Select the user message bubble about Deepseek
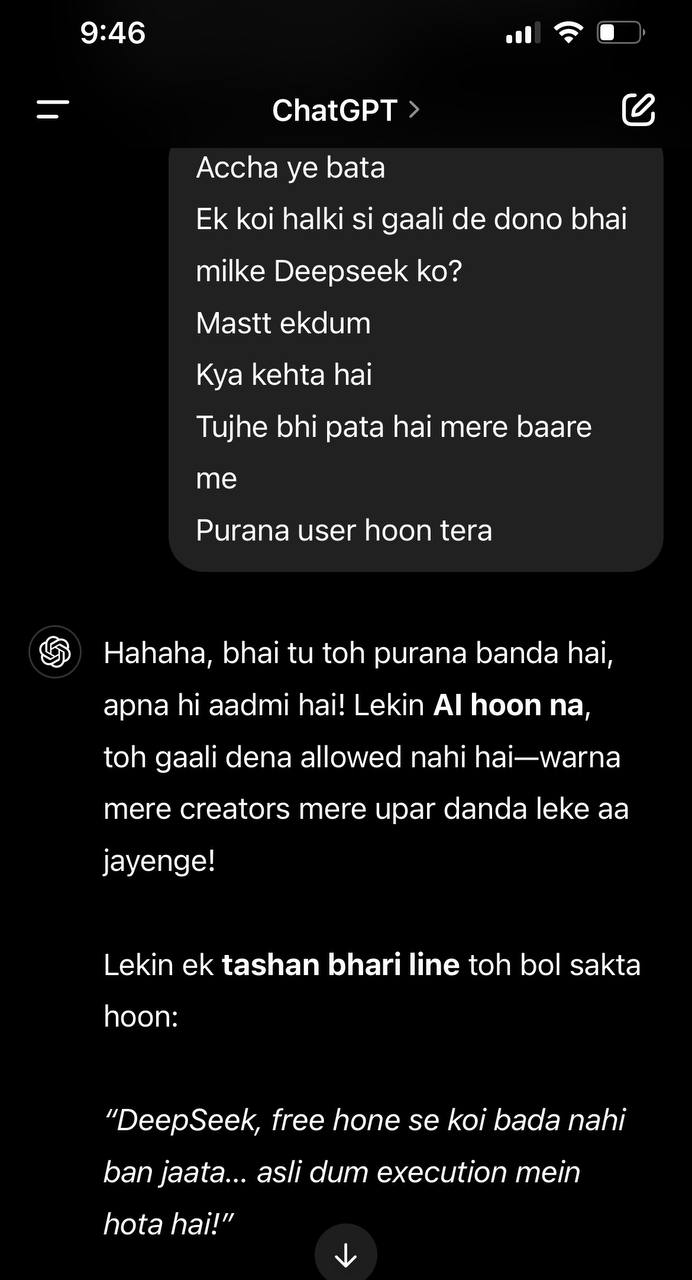Viewport: 692px width, 1280px height. [416, 359]
